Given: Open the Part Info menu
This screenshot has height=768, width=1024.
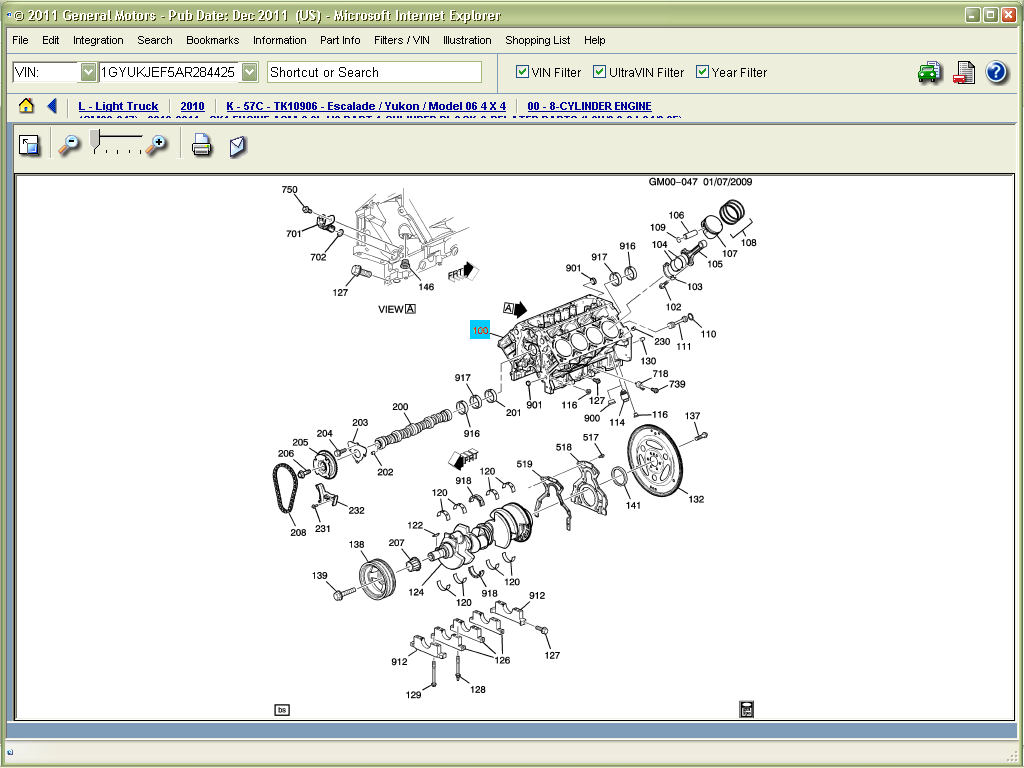Looking at the screenshot, I should coord(340,40).
